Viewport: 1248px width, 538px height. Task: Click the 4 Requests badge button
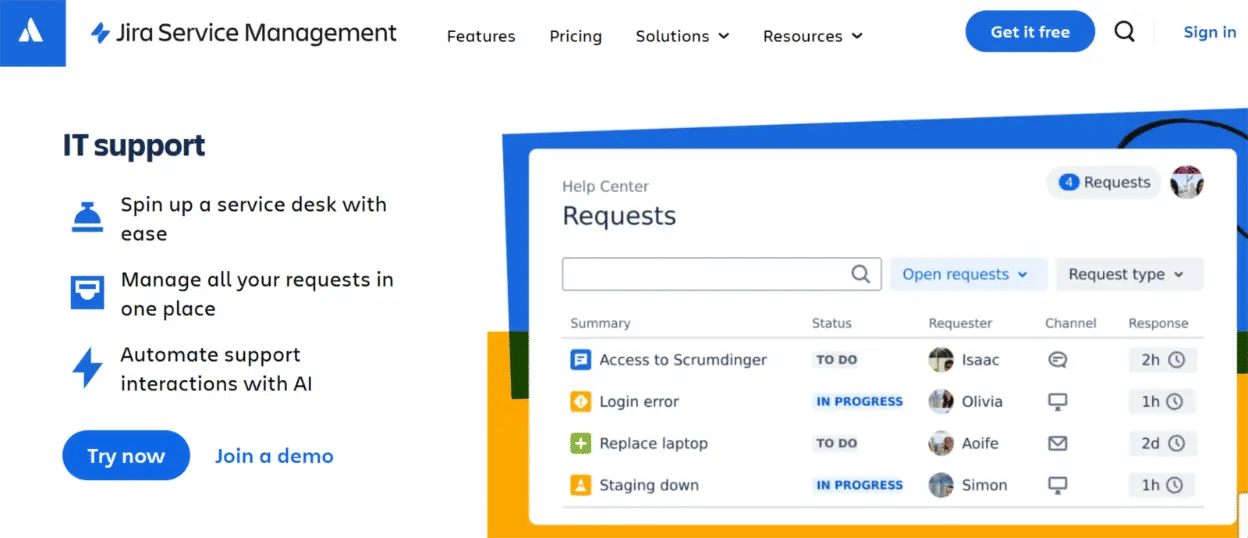pos(1104,182)
